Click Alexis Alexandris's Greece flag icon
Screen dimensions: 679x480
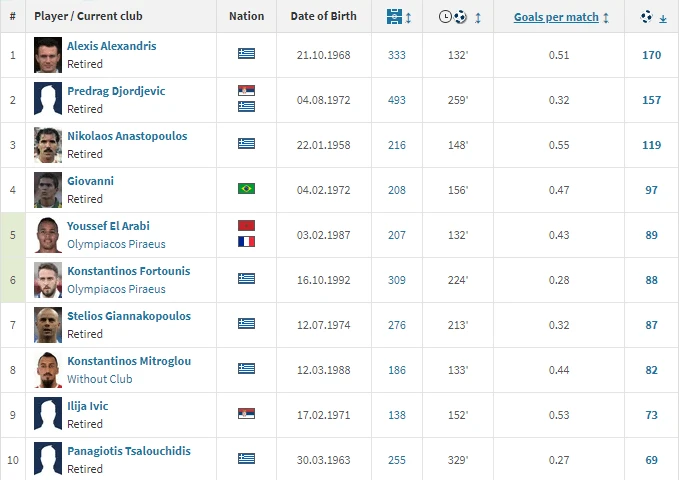246,54
